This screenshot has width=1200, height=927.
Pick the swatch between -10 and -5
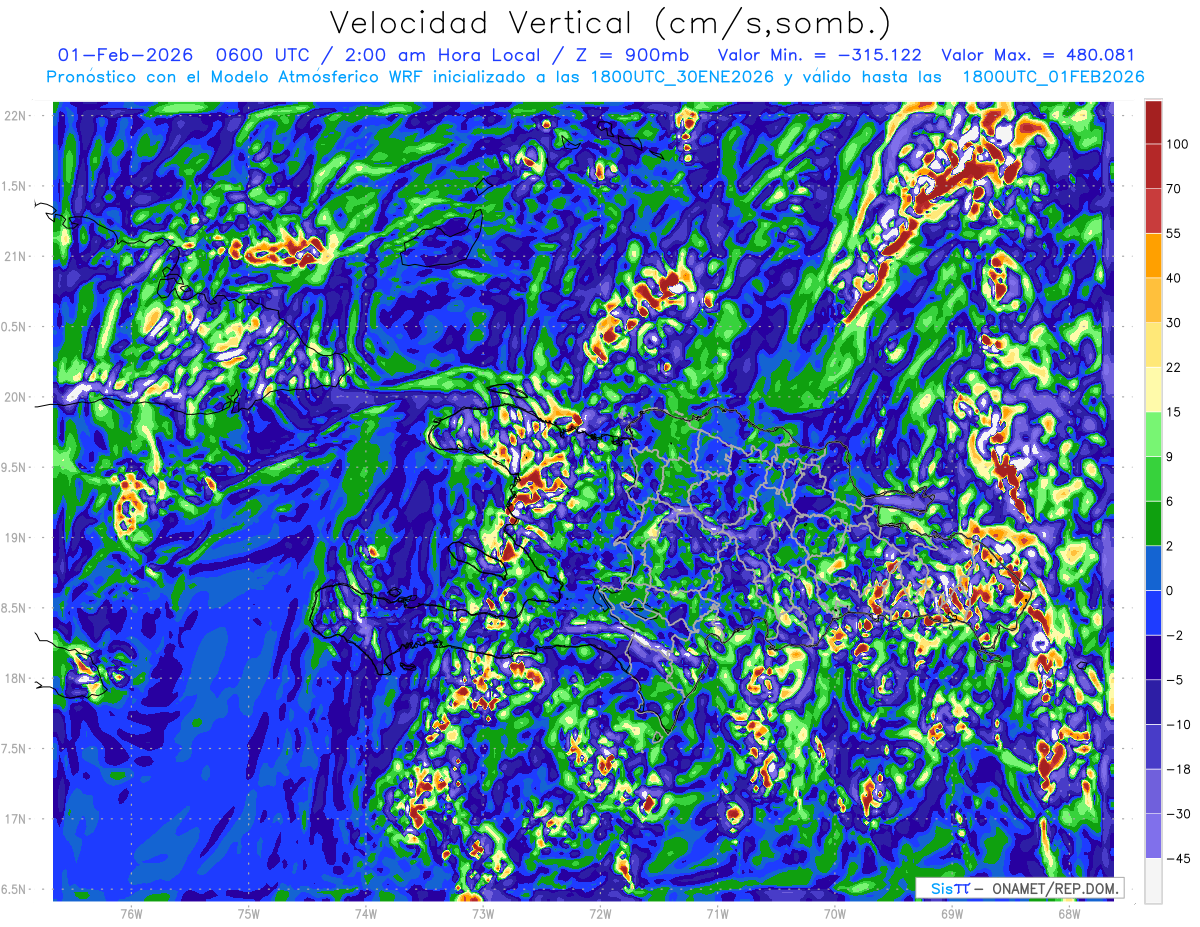tap(1153, 702)
